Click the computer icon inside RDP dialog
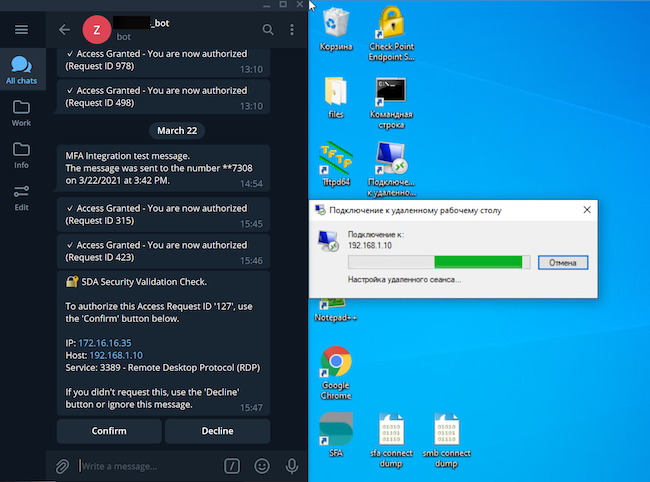Screen dimensions: 650x482 click(x=328, y=241)
